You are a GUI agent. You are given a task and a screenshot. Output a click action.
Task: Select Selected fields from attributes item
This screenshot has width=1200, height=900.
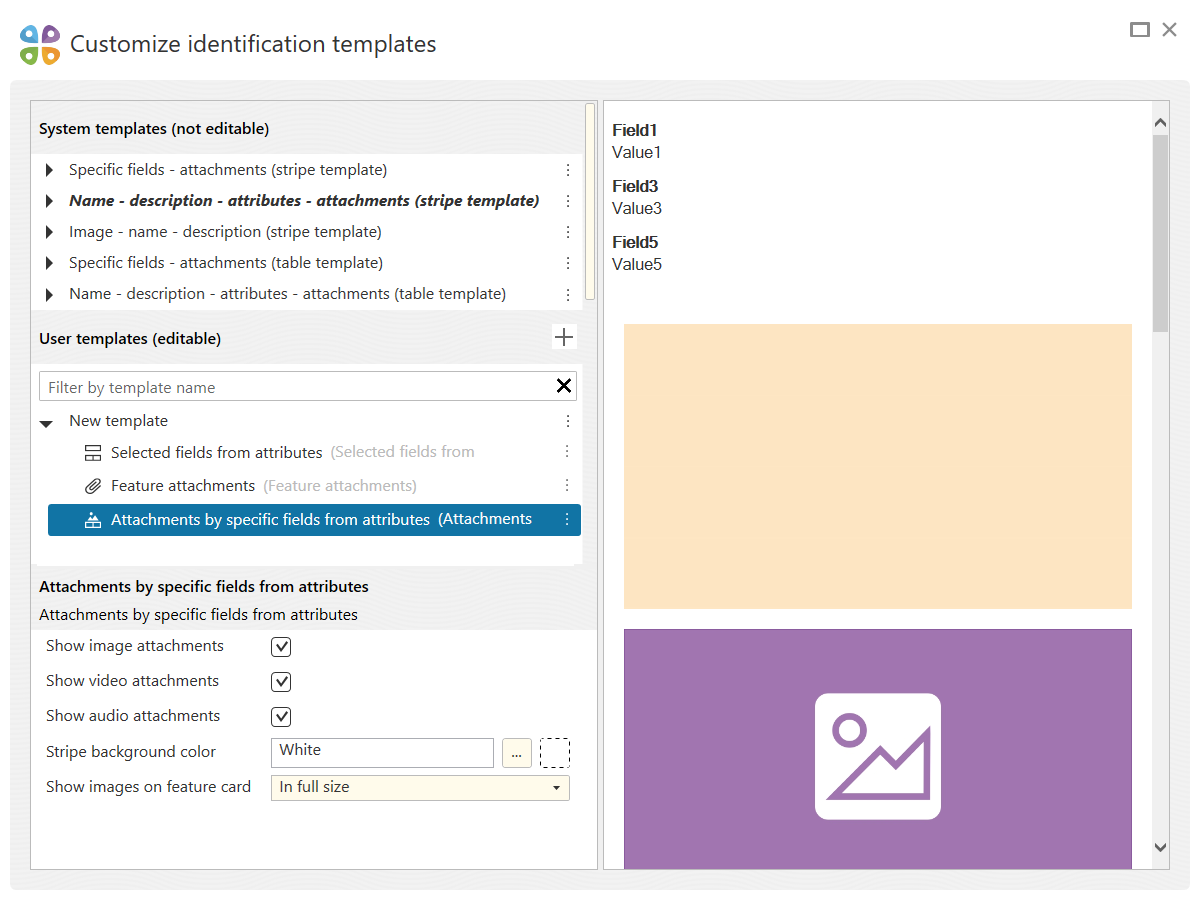(x=314, y=453)
